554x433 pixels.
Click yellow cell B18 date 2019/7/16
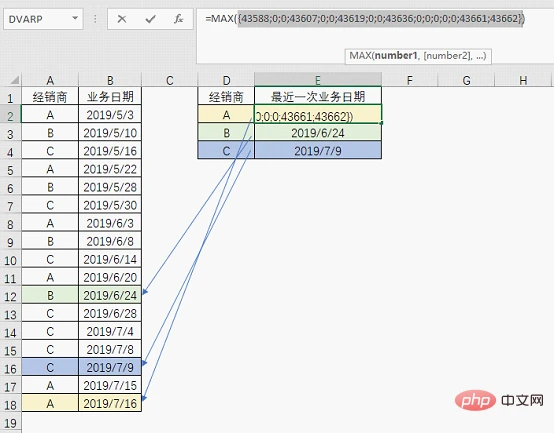(110, 403)
